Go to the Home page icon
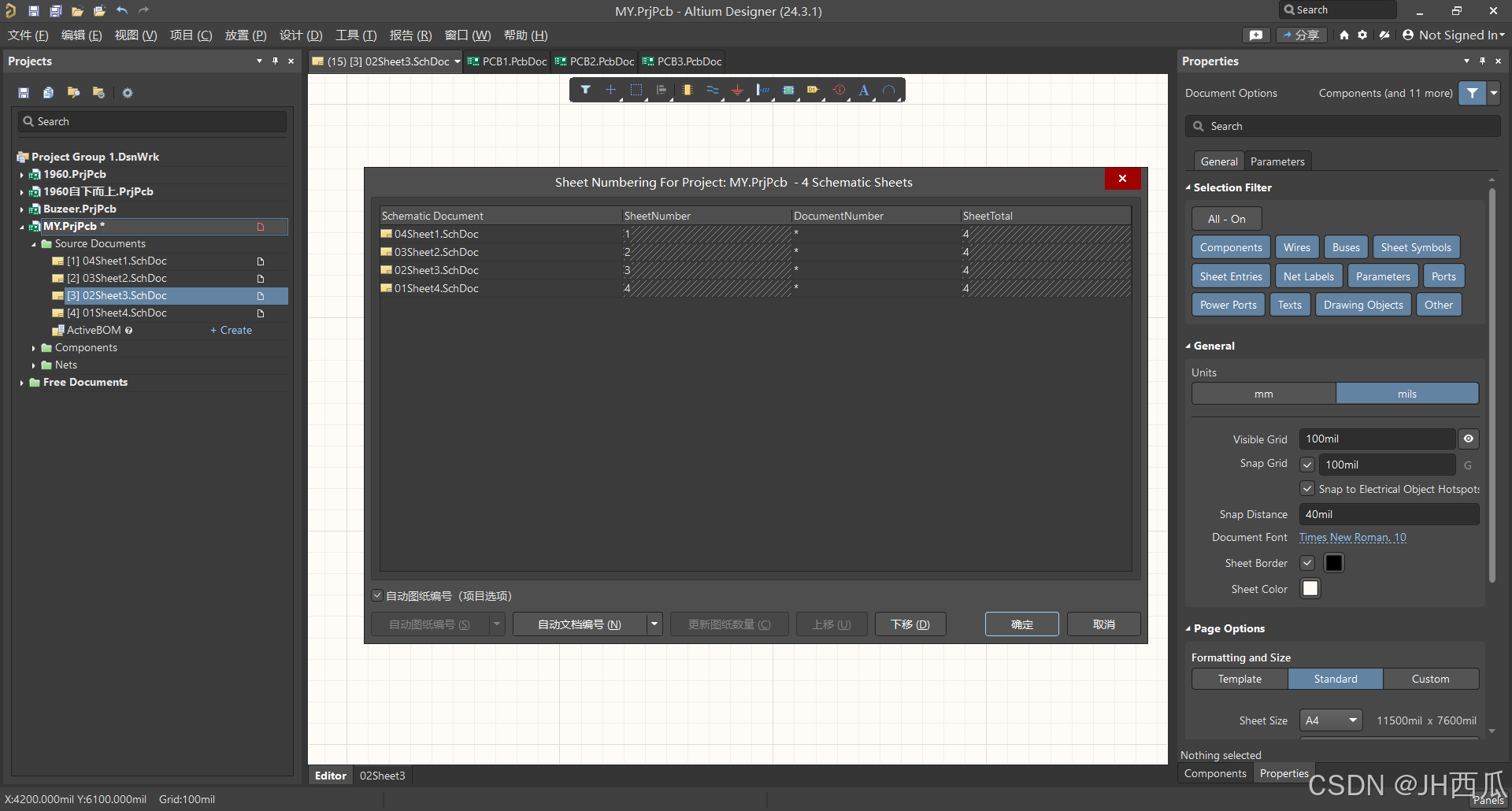This screenshot has height=811, width=1512. tap(1344, 35)
